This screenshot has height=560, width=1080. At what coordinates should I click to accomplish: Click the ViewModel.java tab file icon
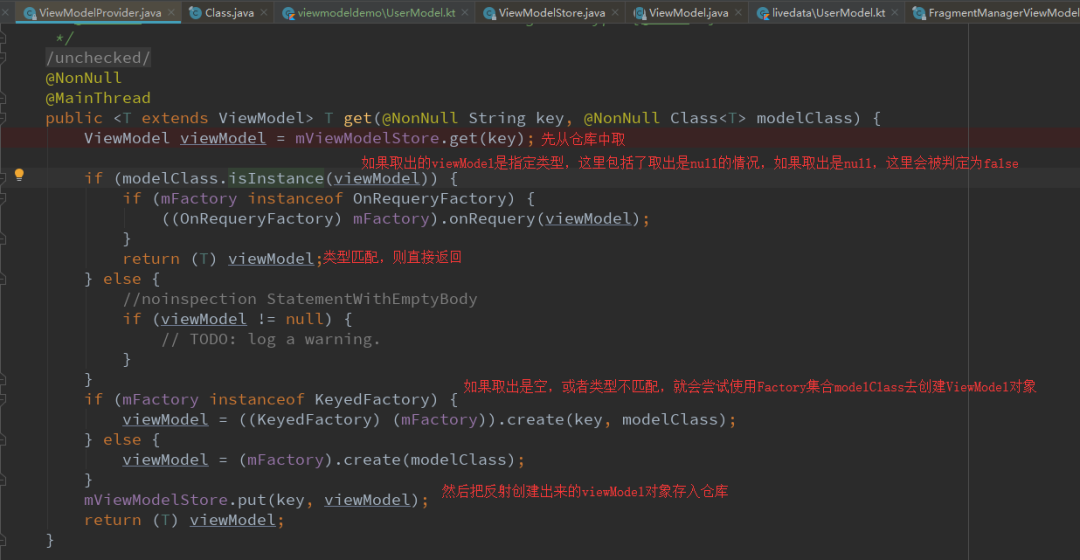(639, 13)
